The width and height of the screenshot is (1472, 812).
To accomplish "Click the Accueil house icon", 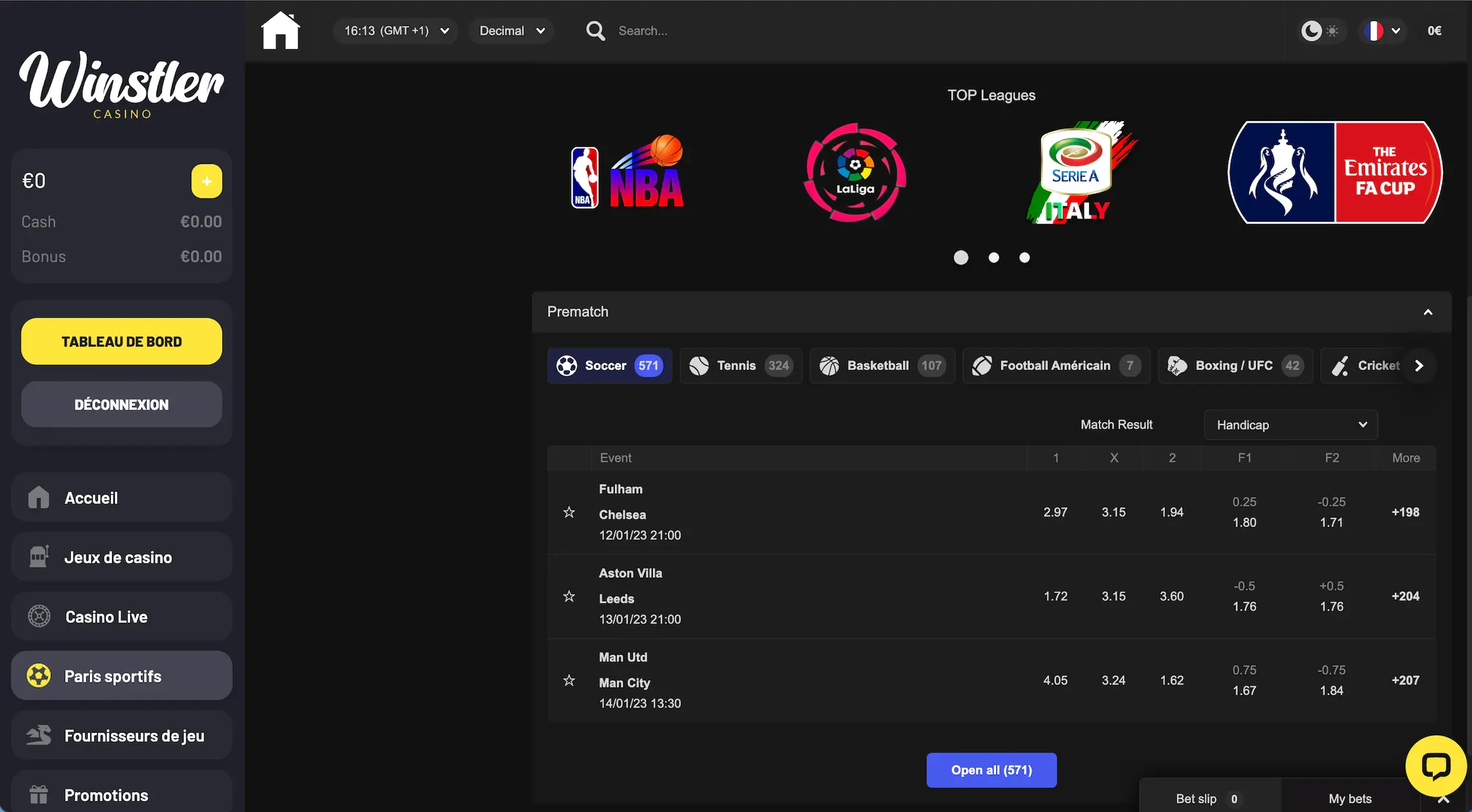I will [x=39, y=498].
